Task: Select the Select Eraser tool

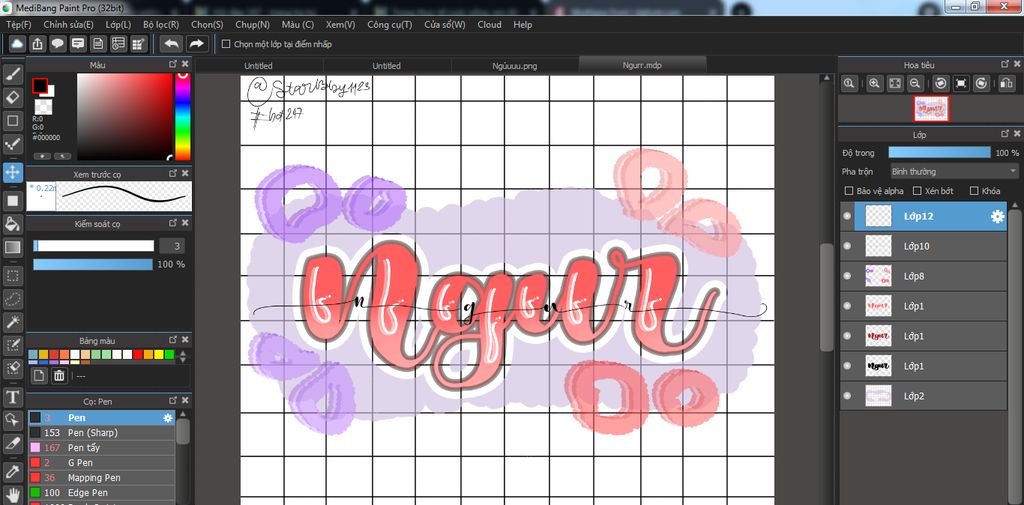Action: click(x=12, y=368)
